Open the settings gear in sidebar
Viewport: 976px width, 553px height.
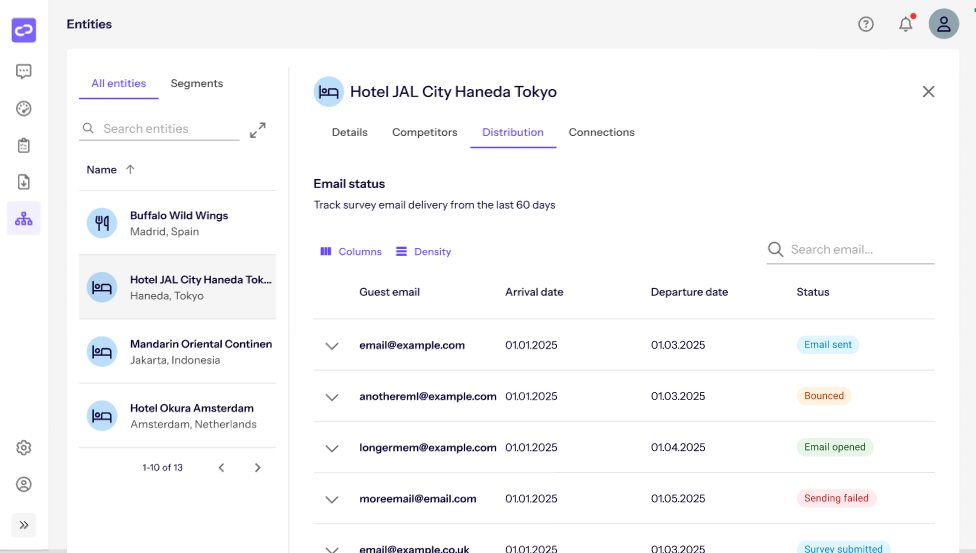pos(24,447)
